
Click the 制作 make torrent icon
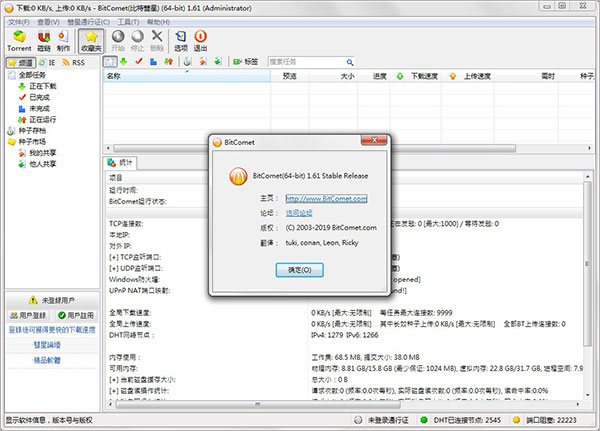pyautogui.click(x=64, y=41)
